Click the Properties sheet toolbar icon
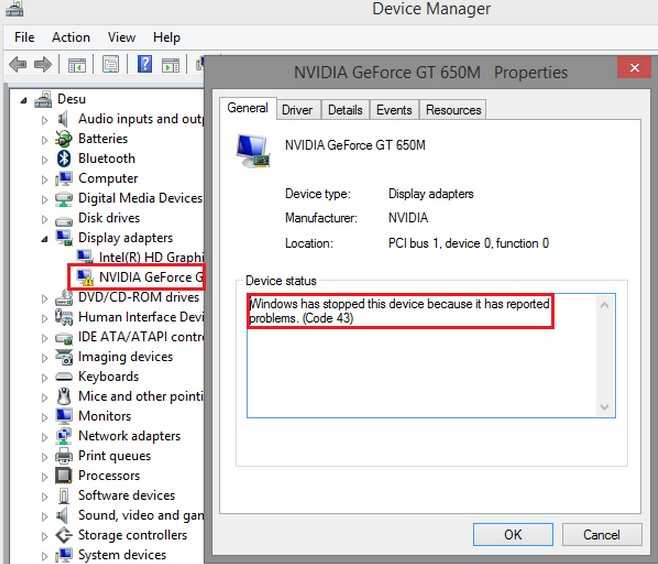The width and height of the screenshot is (658, 564). pyautogui.click(x=111, y=65)
